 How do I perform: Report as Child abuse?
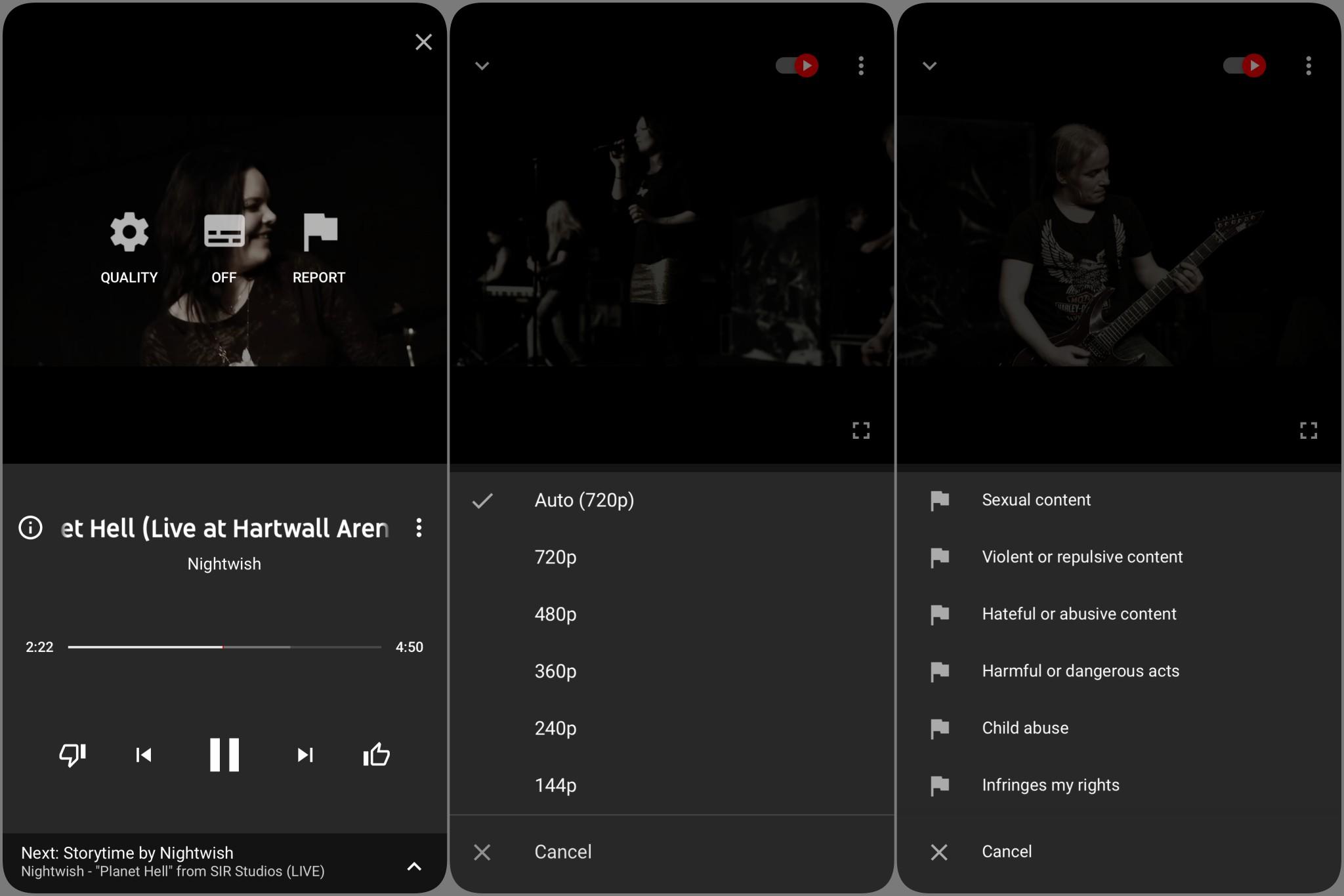coord(1120,729)
